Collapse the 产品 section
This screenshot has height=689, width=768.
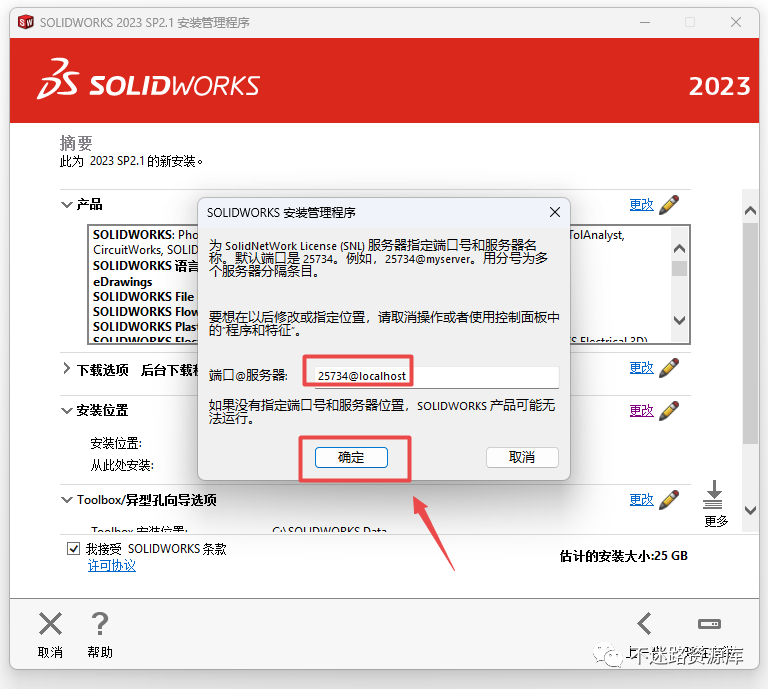(x=66, y=205)
